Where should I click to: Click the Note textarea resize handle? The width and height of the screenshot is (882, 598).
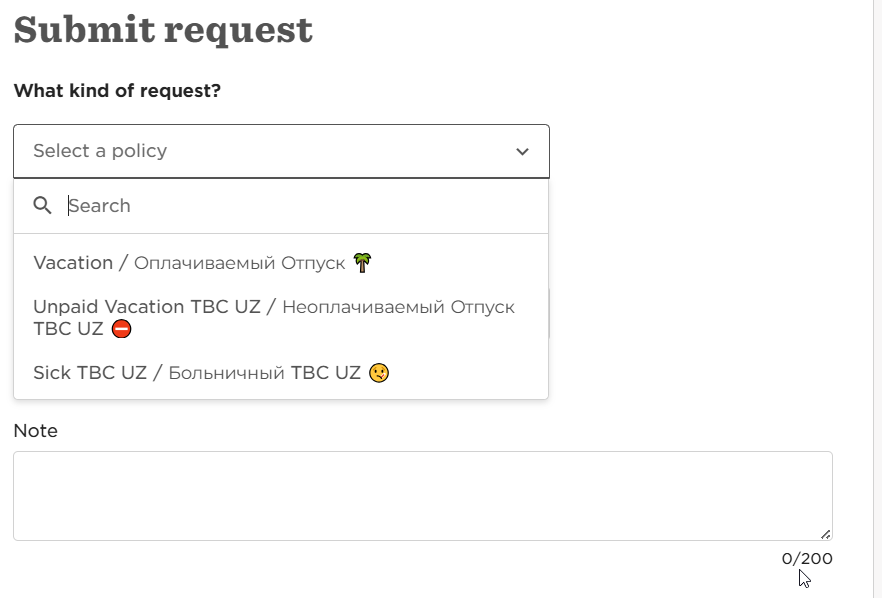coord(825,534)
